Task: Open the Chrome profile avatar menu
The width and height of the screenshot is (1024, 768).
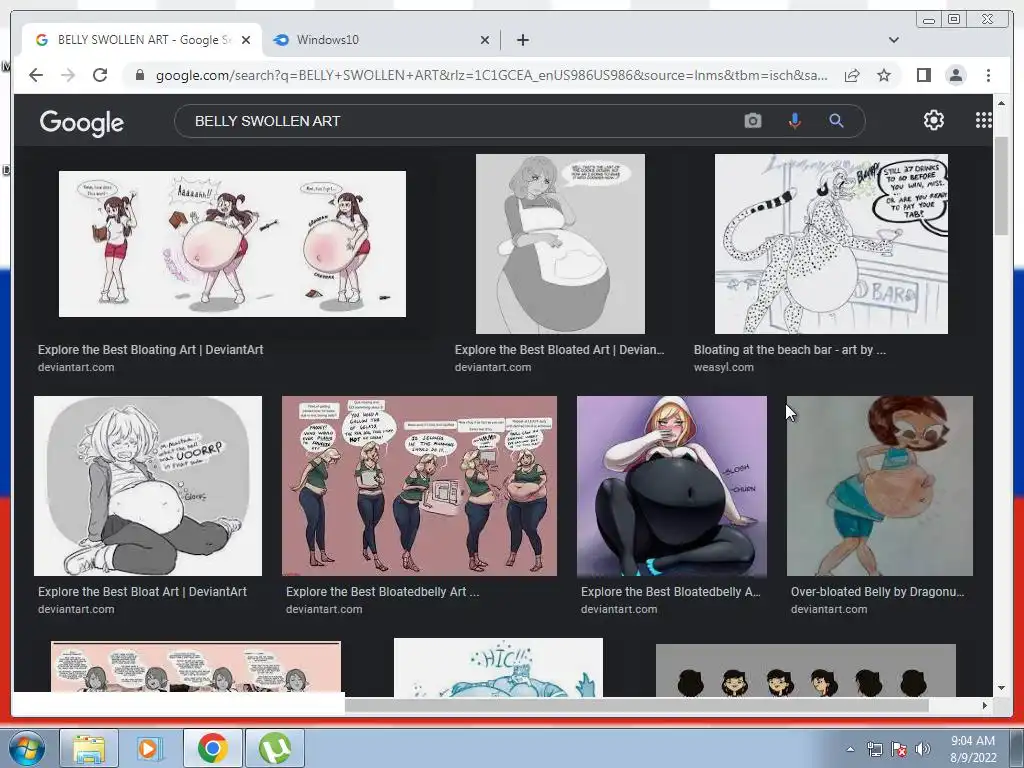Action: tap(955, 75)
